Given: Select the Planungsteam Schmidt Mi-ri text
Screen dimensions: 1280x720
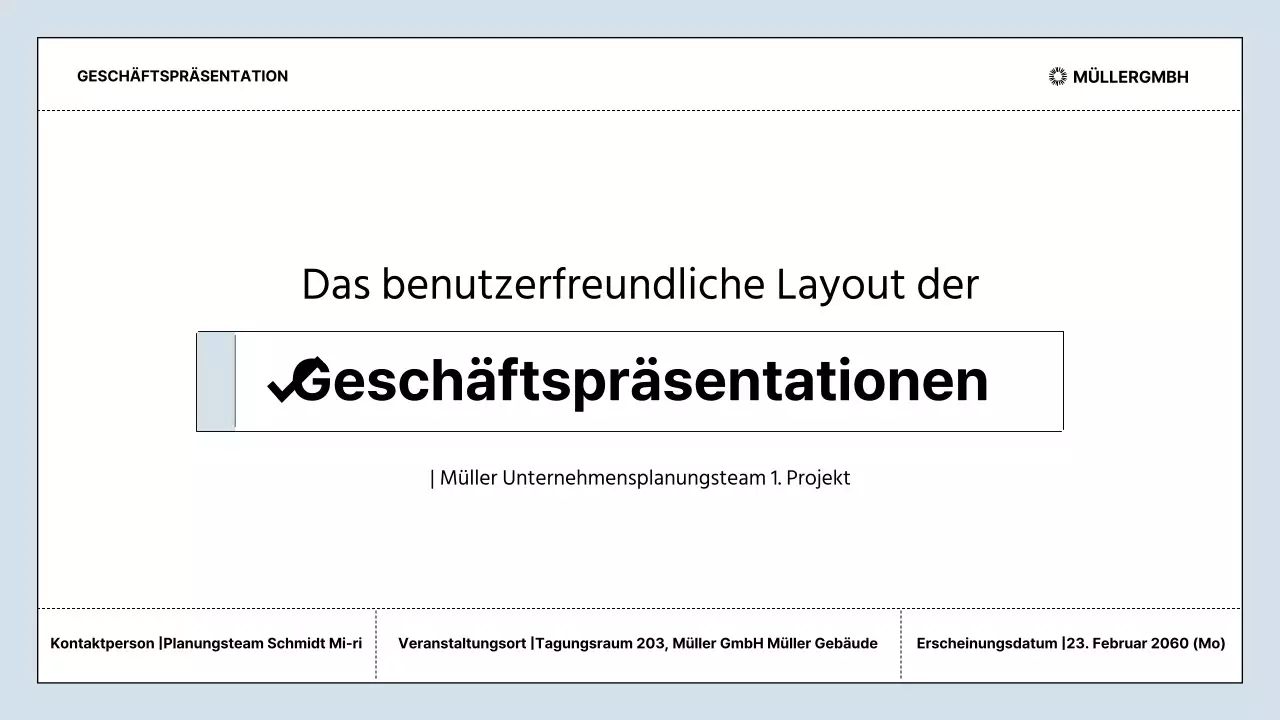Looking at the screenshot, I should [x=262, y=643].
